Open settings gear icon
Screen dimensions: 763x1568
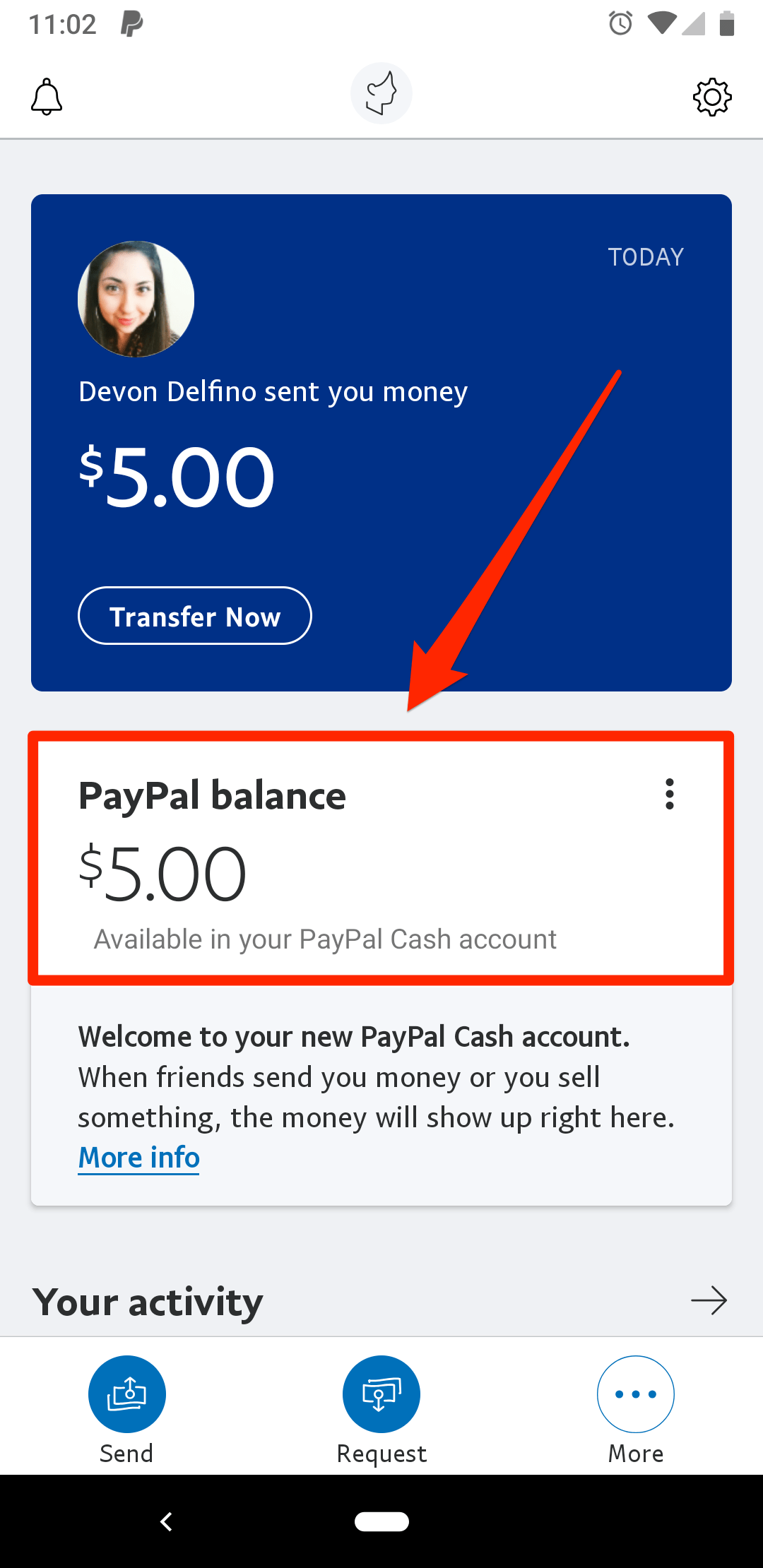[x=712, y=97]
